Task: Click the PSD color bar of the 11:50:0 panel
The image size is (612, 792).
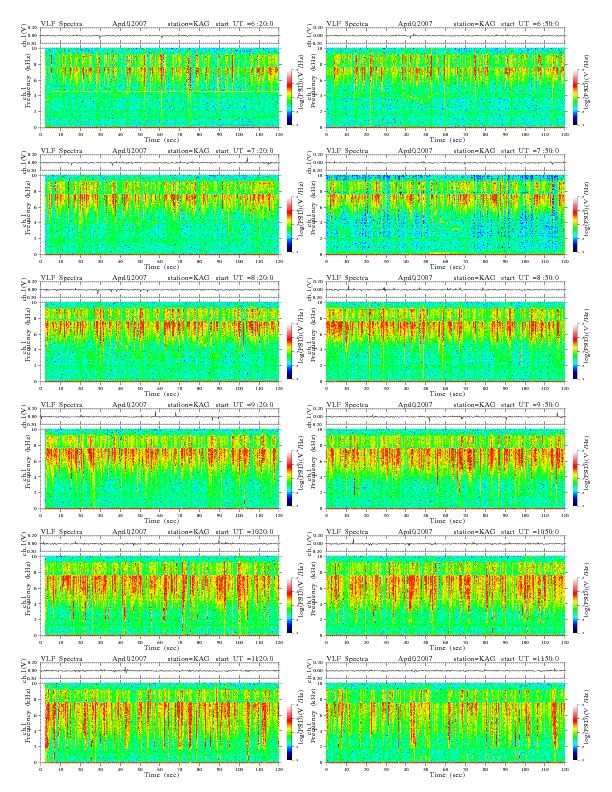Action: 576,732
